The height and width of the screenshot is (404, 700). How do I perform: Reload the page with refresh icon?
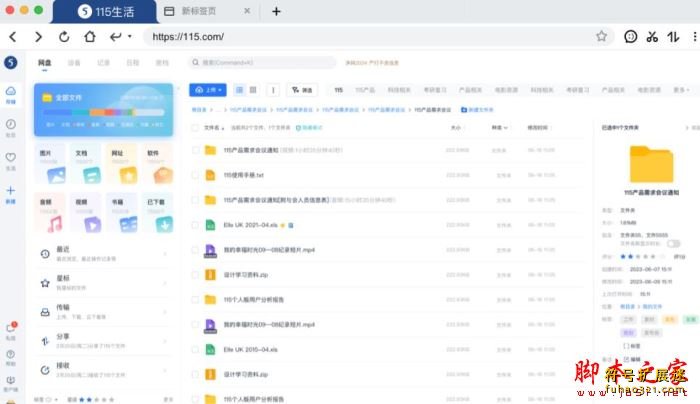click(64, 37)
